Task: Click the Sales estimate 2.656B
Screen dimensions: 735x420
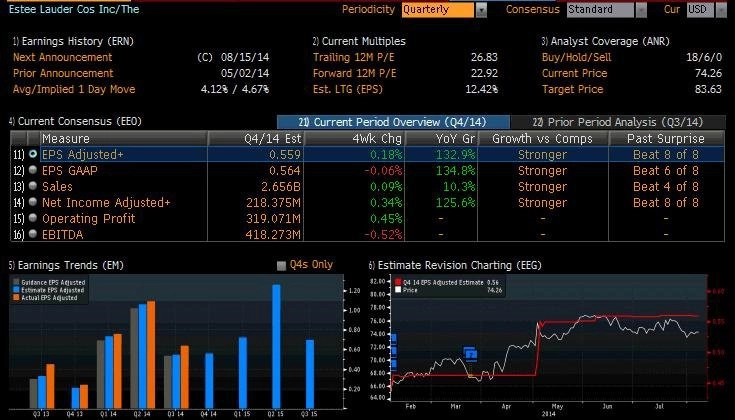Action: pos(281,187)
